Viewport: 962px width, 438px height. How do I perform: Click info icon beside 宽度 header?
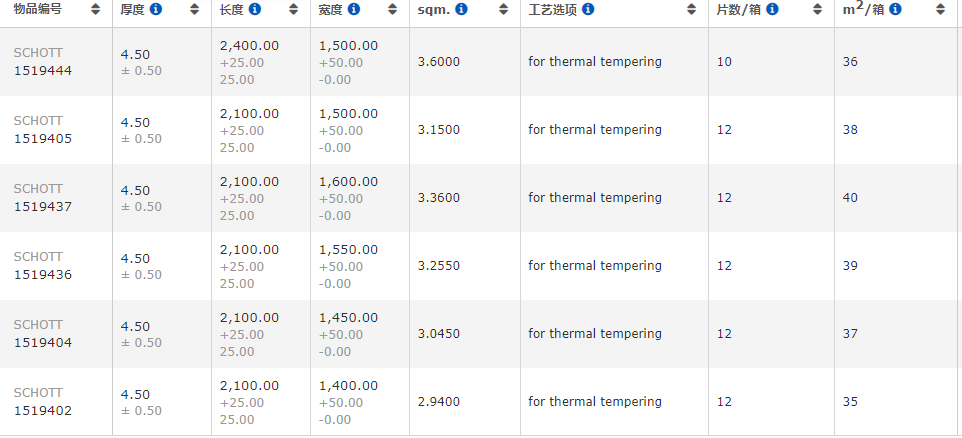(x=354, y=9)
